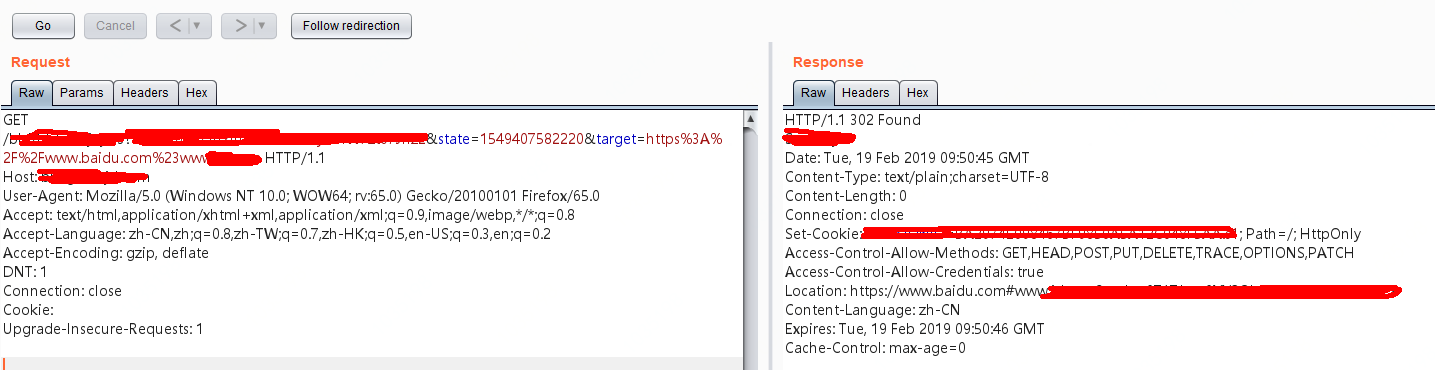Click the Follow redirection button
Viewport: 1435px width, 370px height.
[x=351, y=26]
